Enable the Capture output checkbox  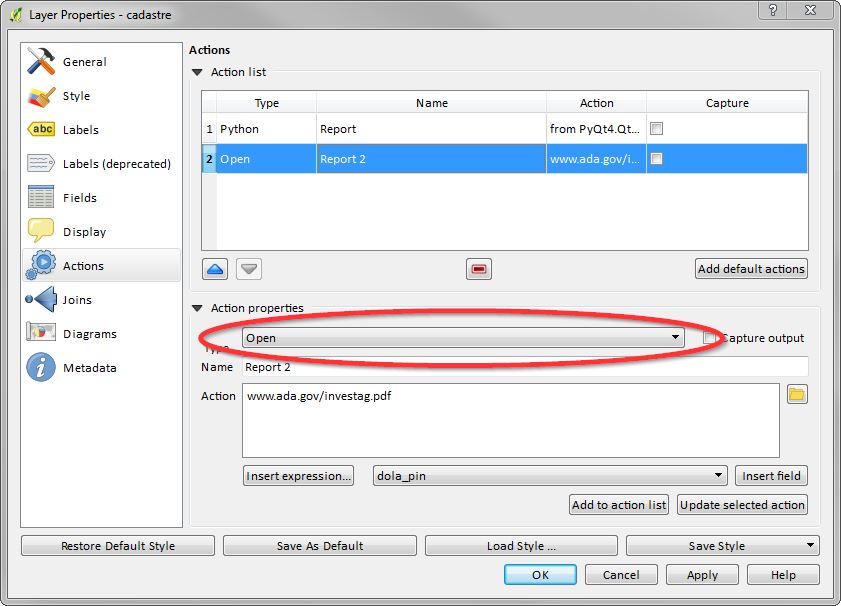point(710,339)
